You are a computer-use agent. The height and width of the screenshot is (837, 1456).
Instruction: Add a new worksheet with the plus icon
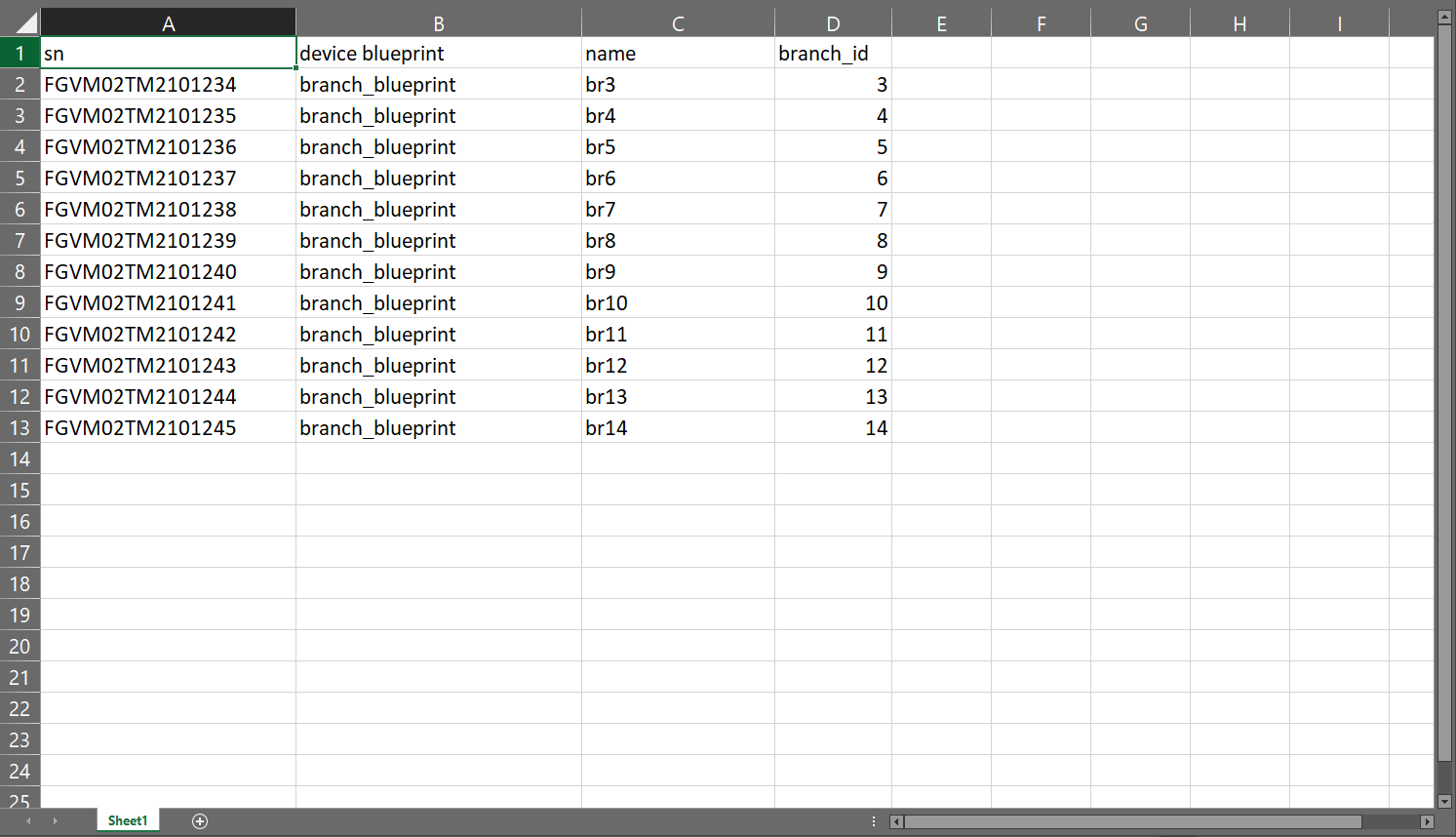coord(199,820)
